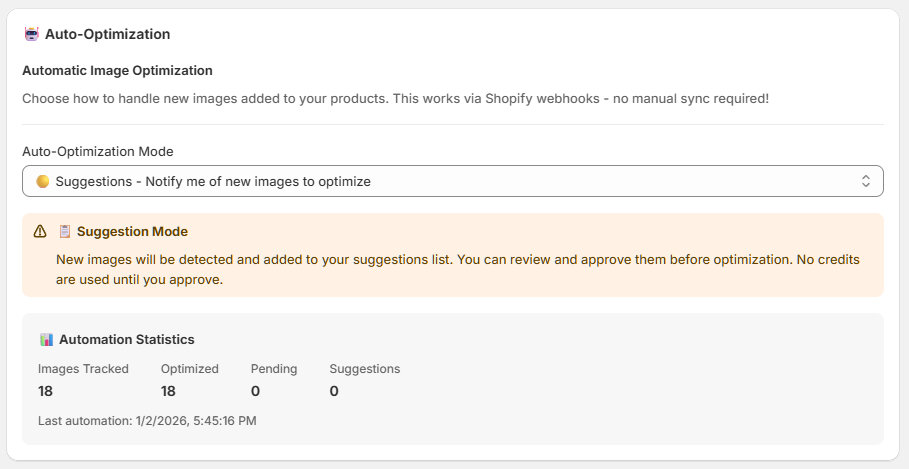Click the clipboard icon beside Suggestion Mode

coord(65,231)
